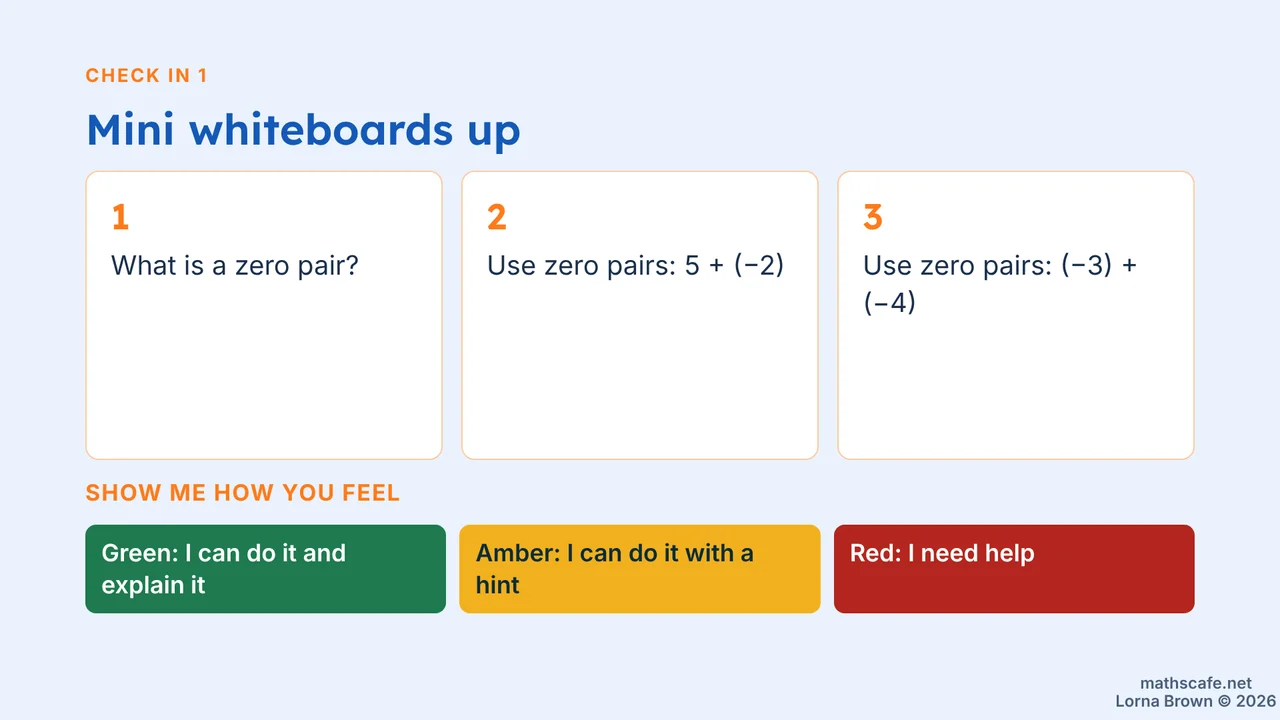Click the orange number 2
This screenshot has width=1280, height=720.
[497, 217]
